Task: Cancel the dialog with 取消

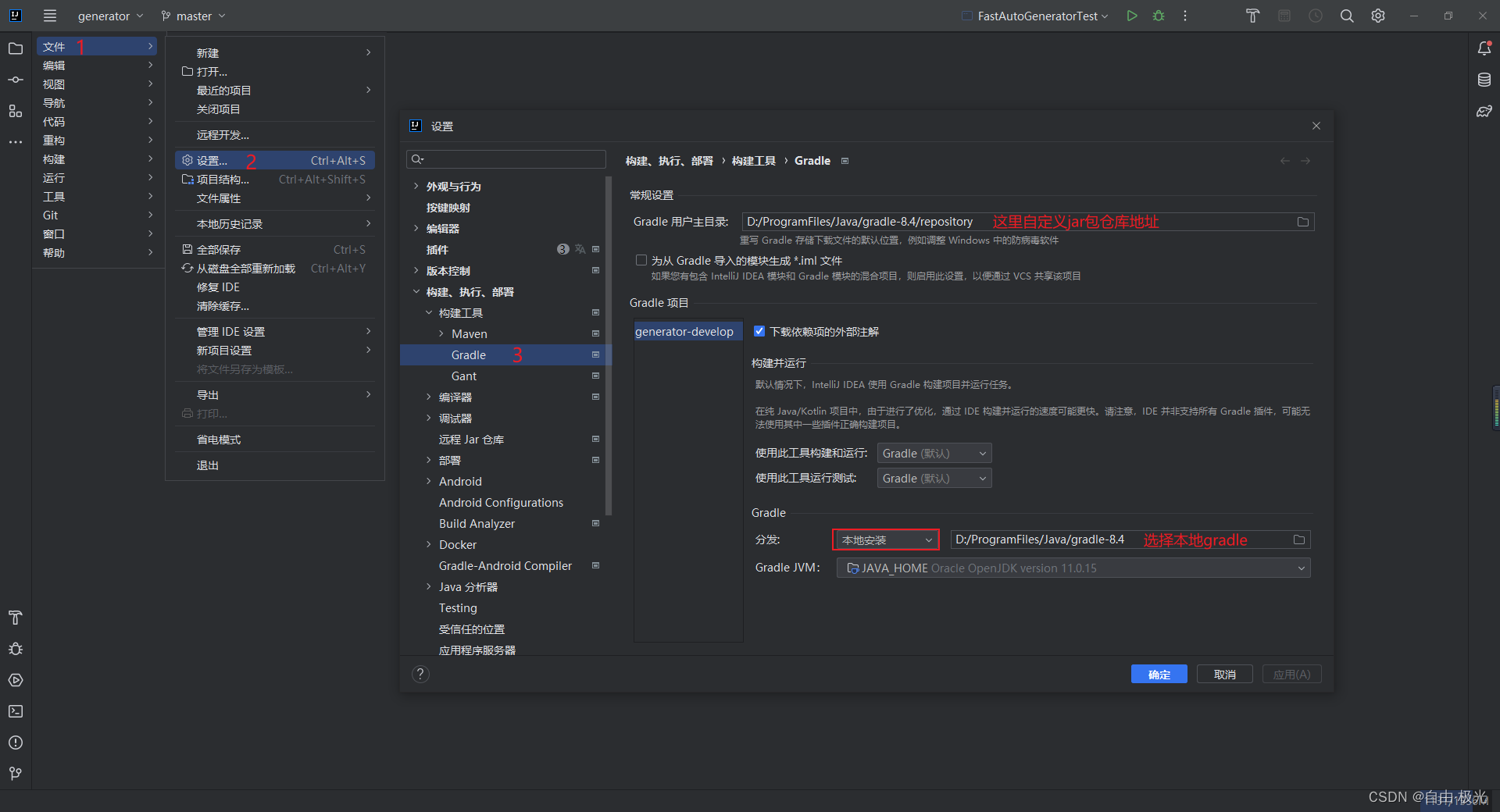Action: 1224,674
